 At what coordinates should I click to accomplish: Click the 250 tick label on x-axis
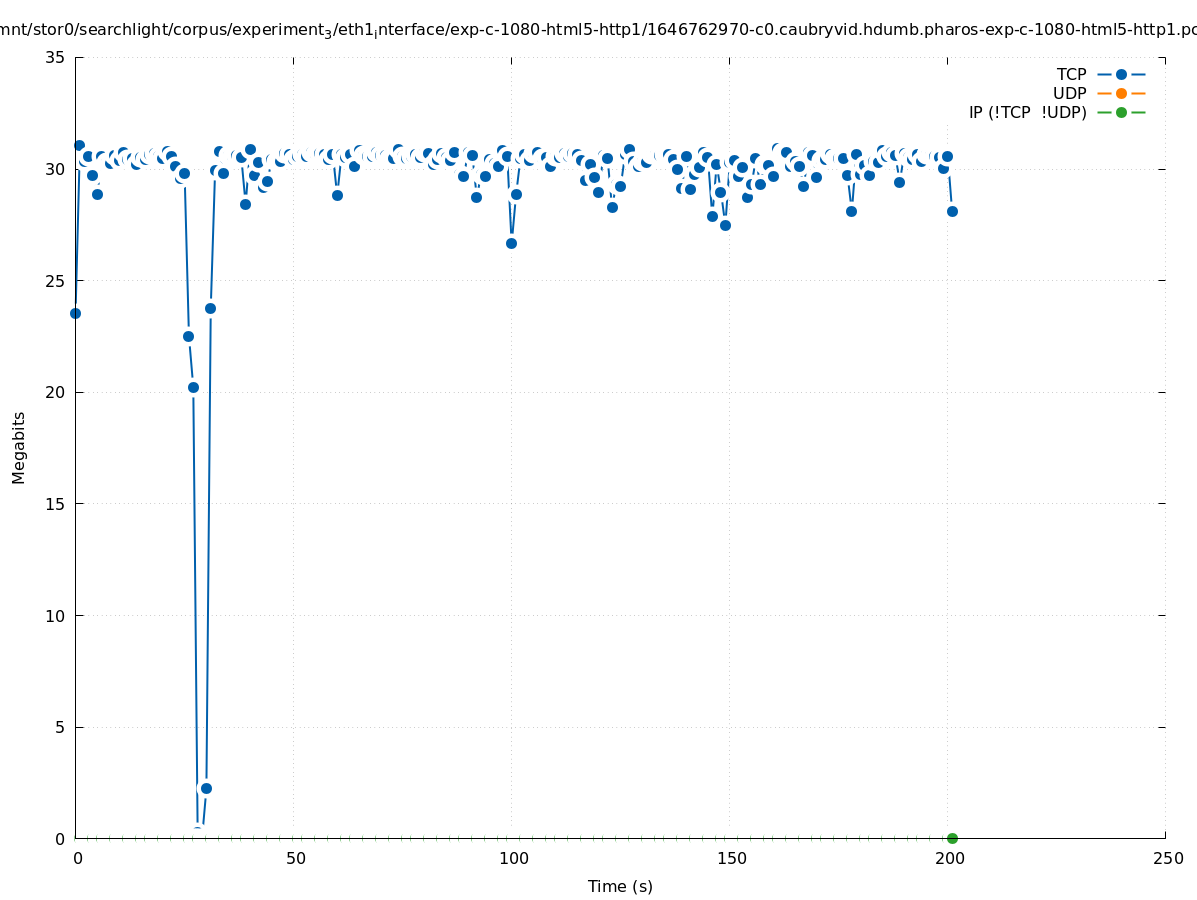(x=1166, y=858)
